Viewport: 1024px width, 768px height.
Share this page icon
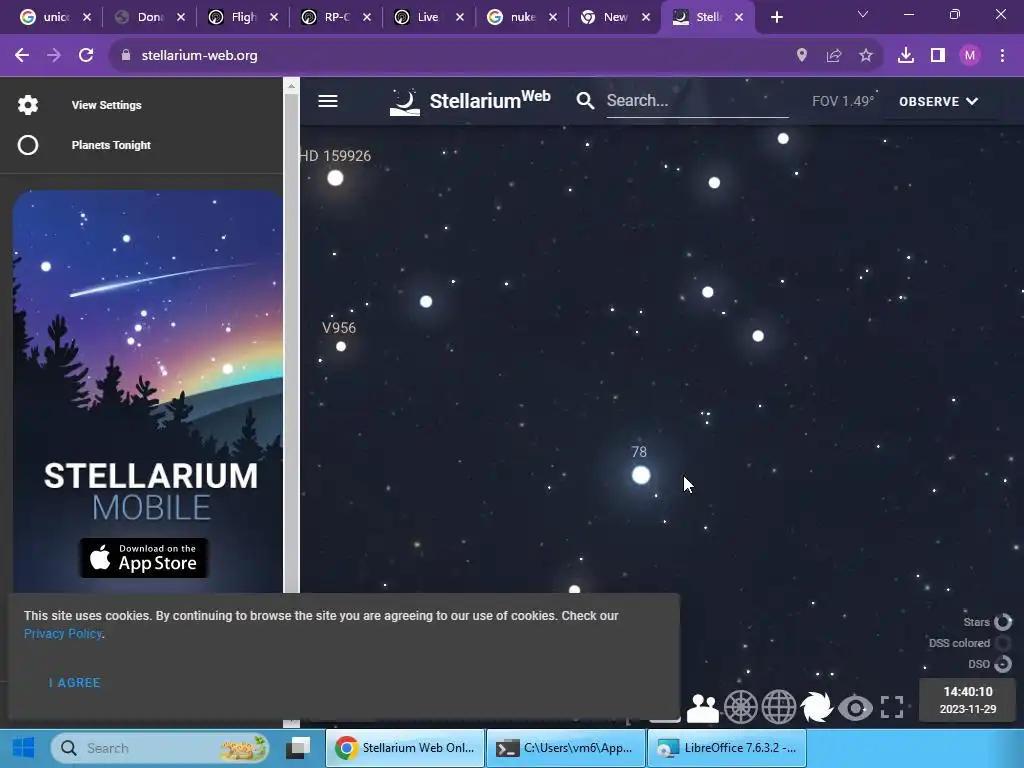[x=834, y=56]
